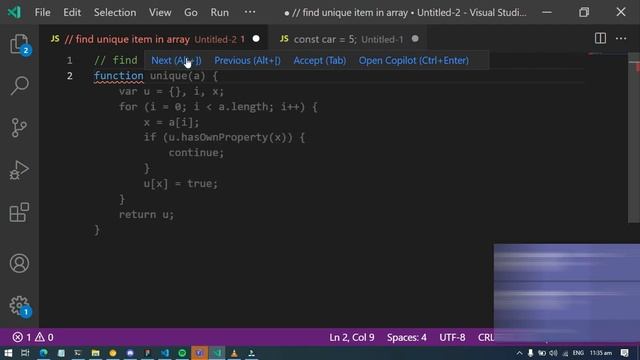Image resolution: width=640 pixels, height=360 pixels.
Task: Show Previous Copilot suggestion (Alt+[)
Action: click(x=247, y=60)
